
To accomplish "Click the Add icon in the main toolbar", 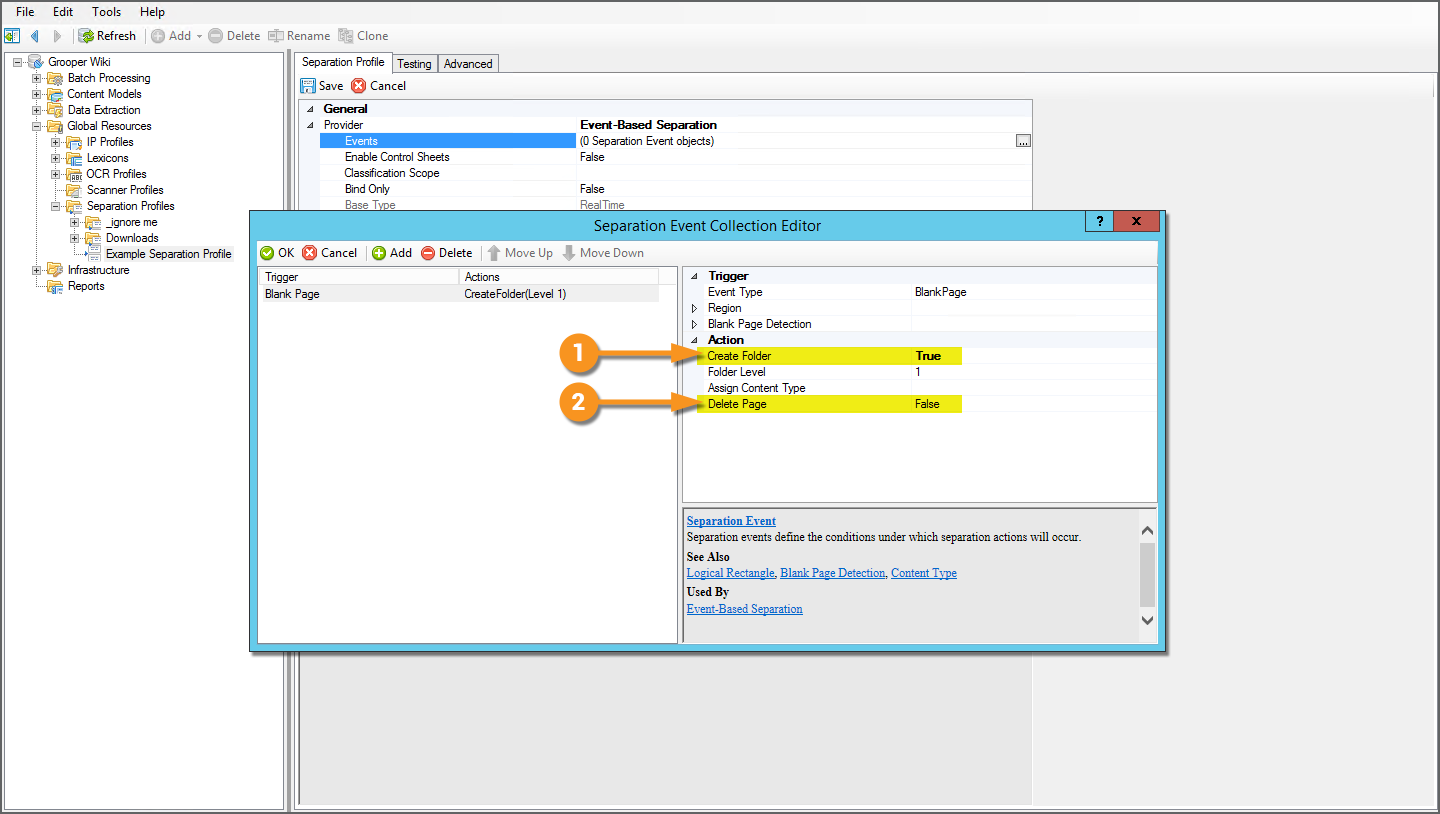I will coord(158,36).
